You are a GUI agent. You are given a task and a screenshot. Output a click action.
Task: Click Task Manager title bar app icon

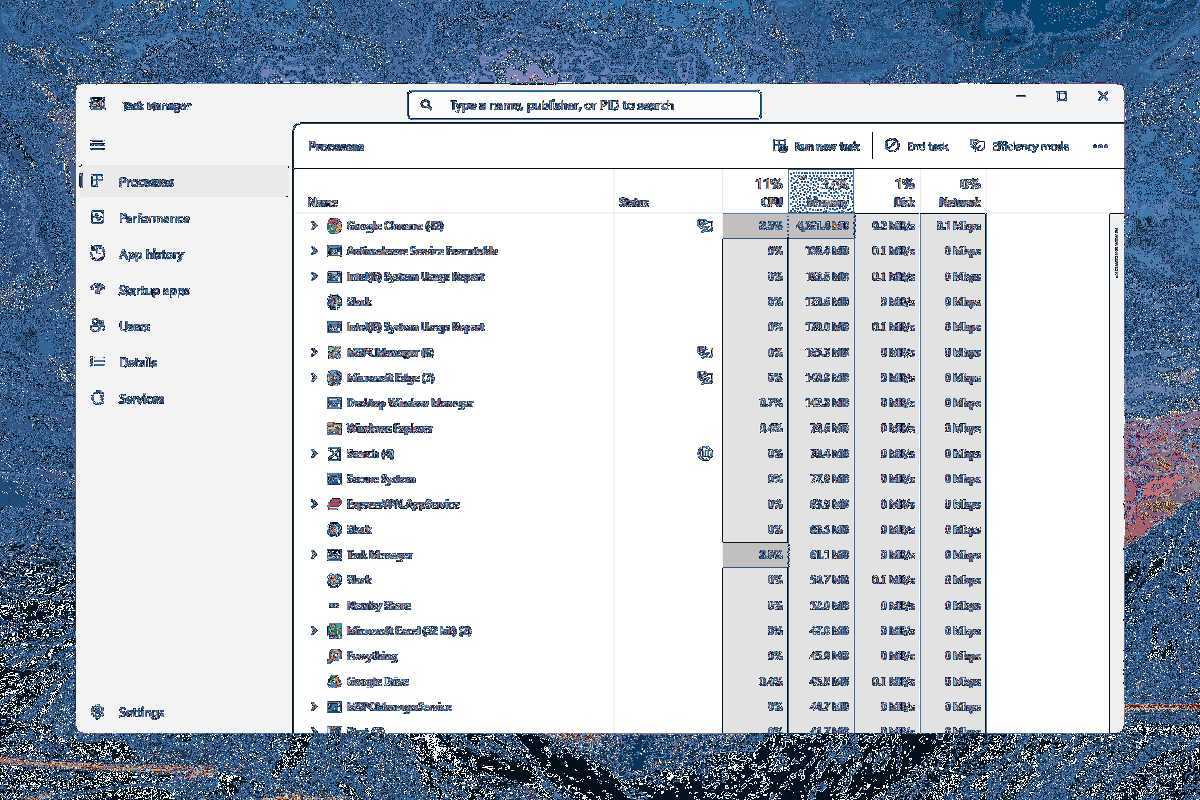tap(97, 104)
